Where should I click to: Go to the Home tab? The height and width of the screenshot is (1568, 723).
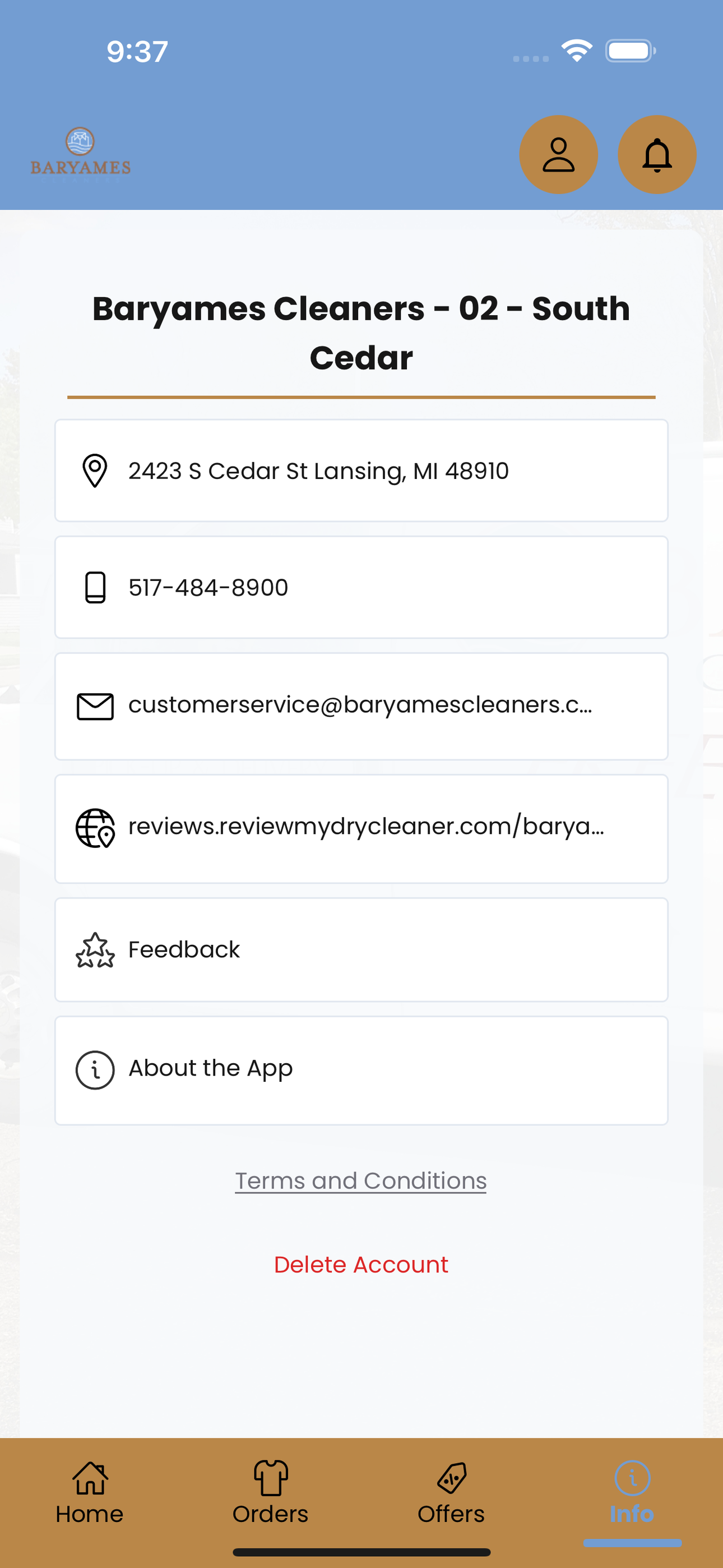click(90, 1492)
